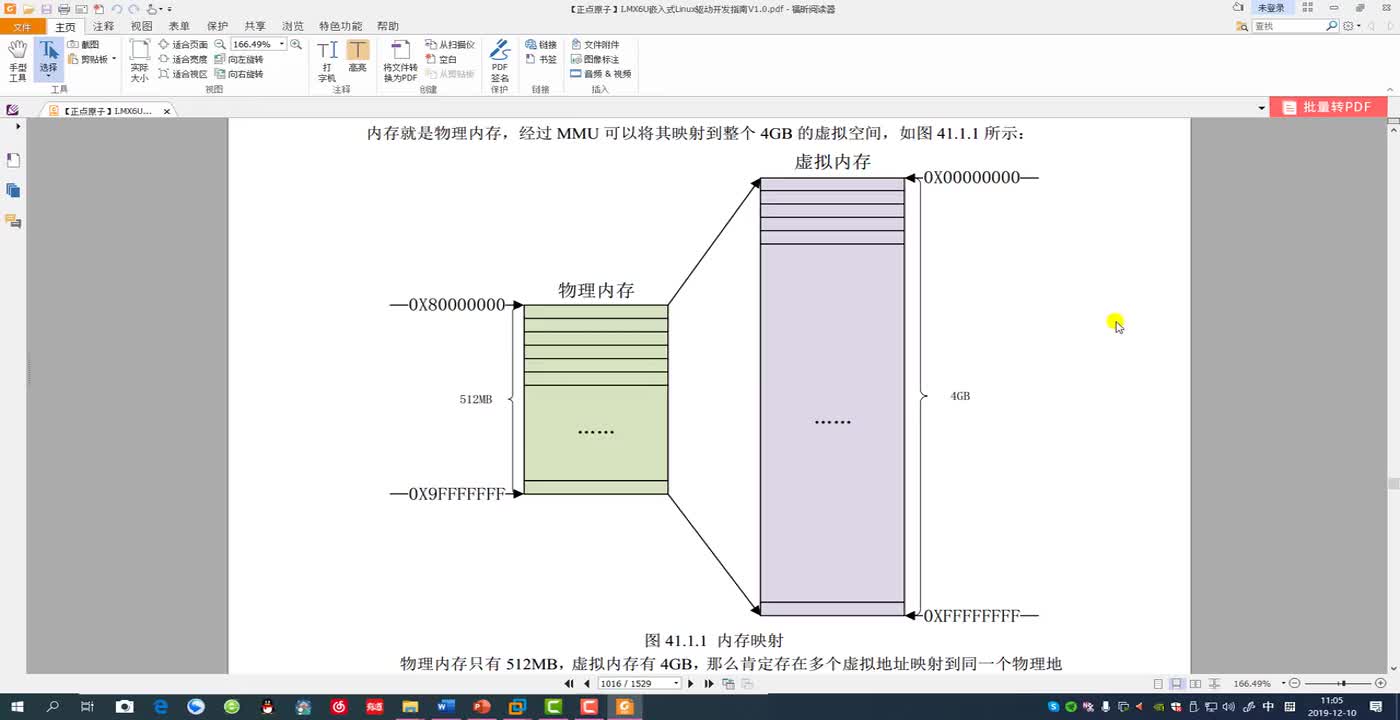This screenshot has height=720, width=1400.
Task: Open the document tab list dropdown arrow
Action: (1261, 108)
